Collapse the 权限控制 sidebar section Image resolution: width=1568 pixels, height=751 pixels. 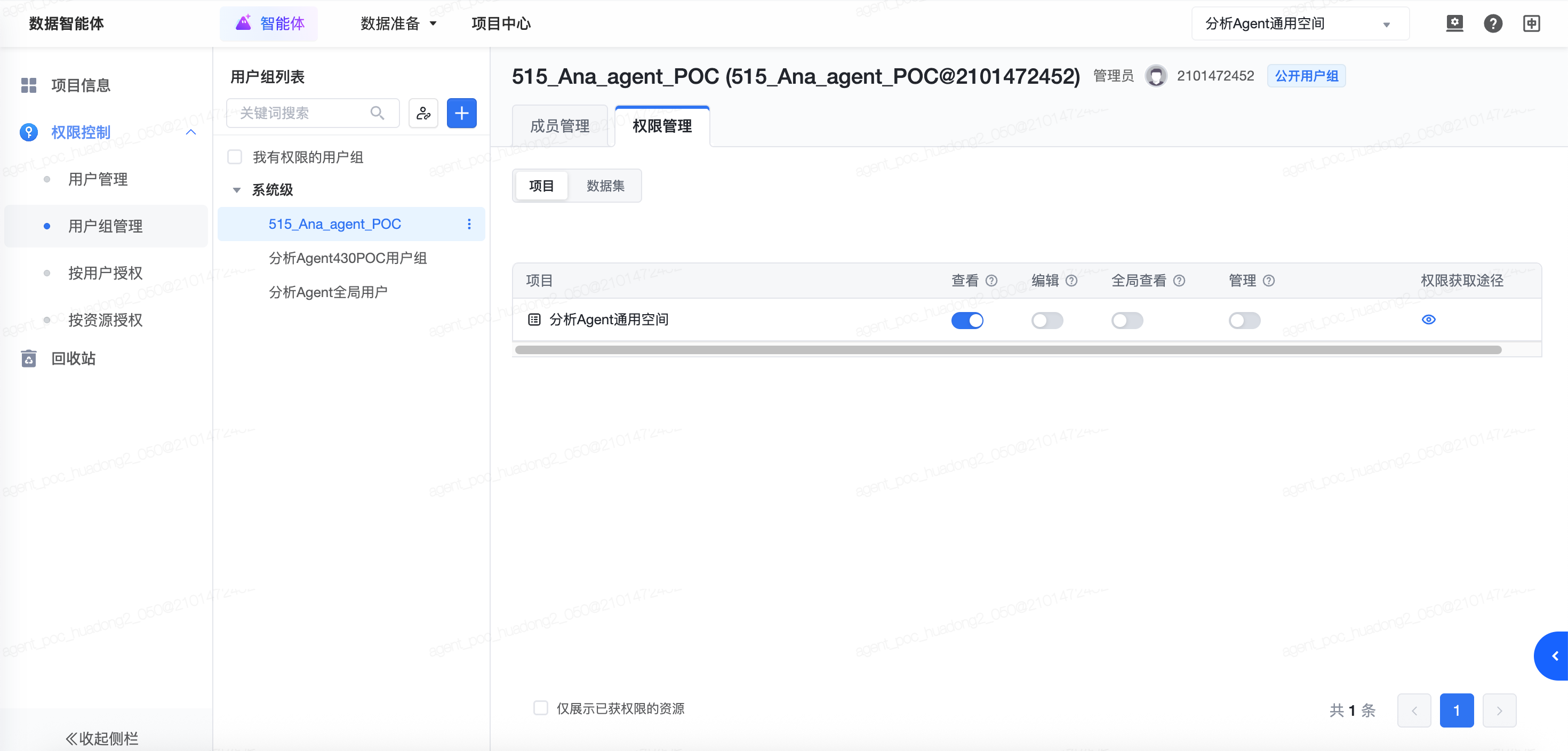[x=190, y=132]
